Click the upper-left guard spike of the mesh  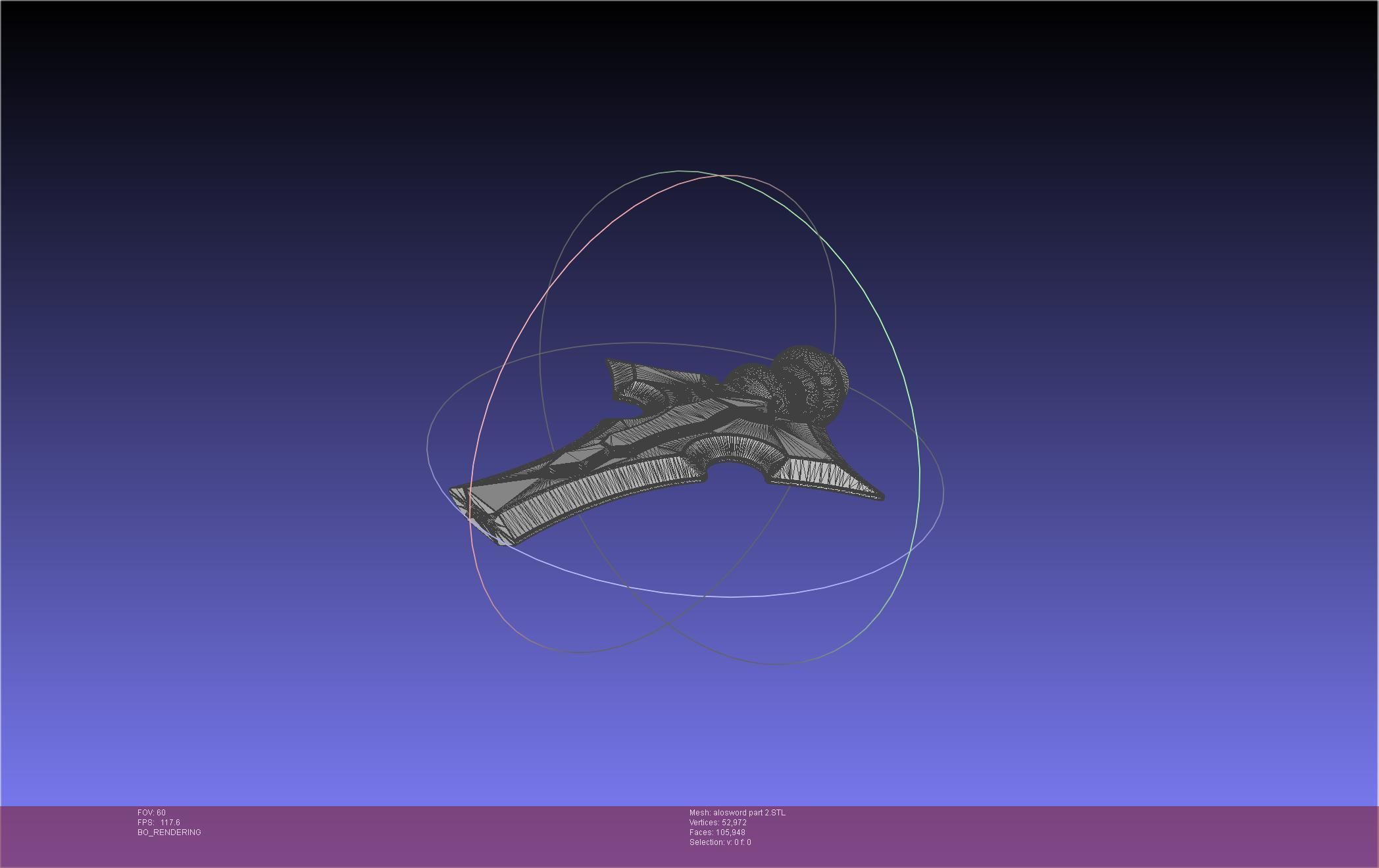pos(615,367)
